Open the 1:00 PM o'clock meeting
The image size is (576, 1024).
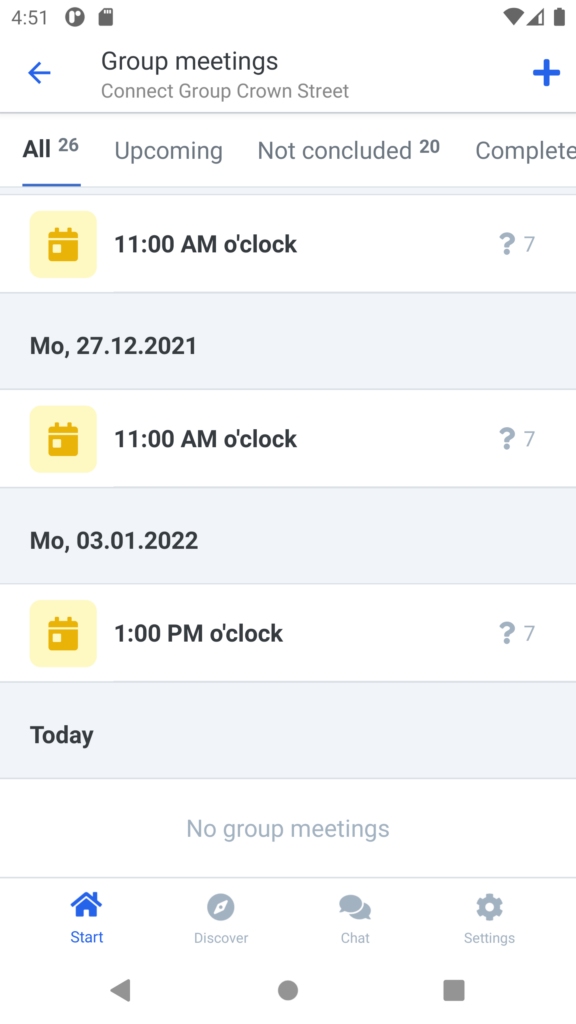tap(288, 633)
